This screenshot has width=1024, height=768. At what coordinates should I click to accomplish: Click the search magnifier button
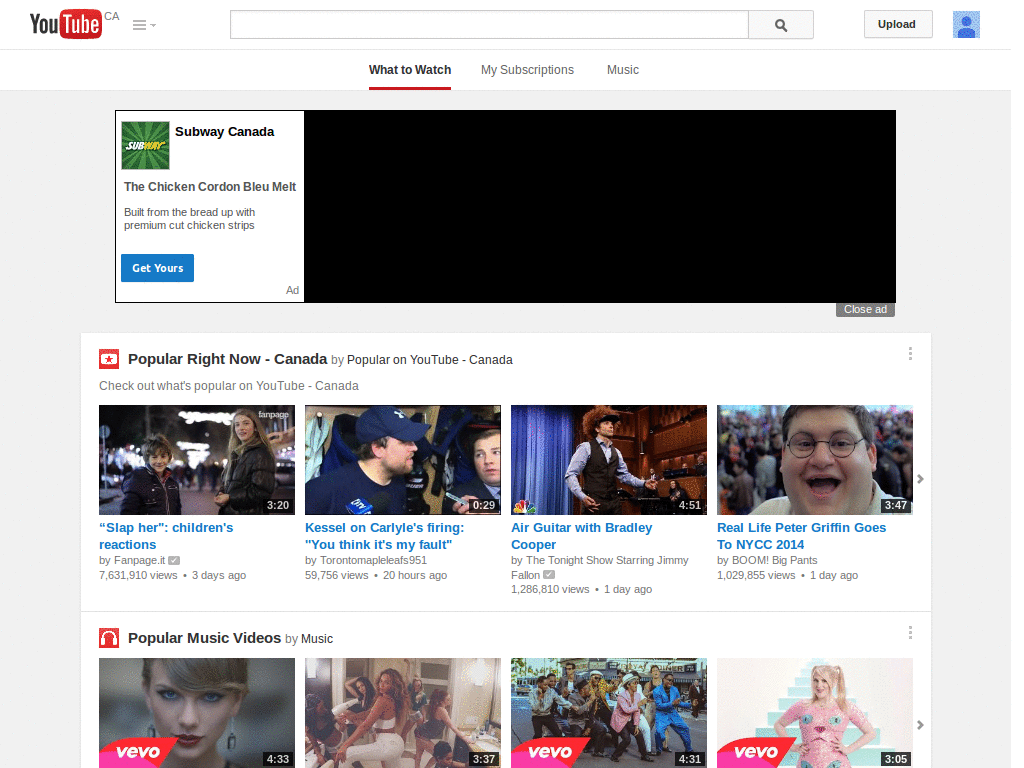[780, 25]
